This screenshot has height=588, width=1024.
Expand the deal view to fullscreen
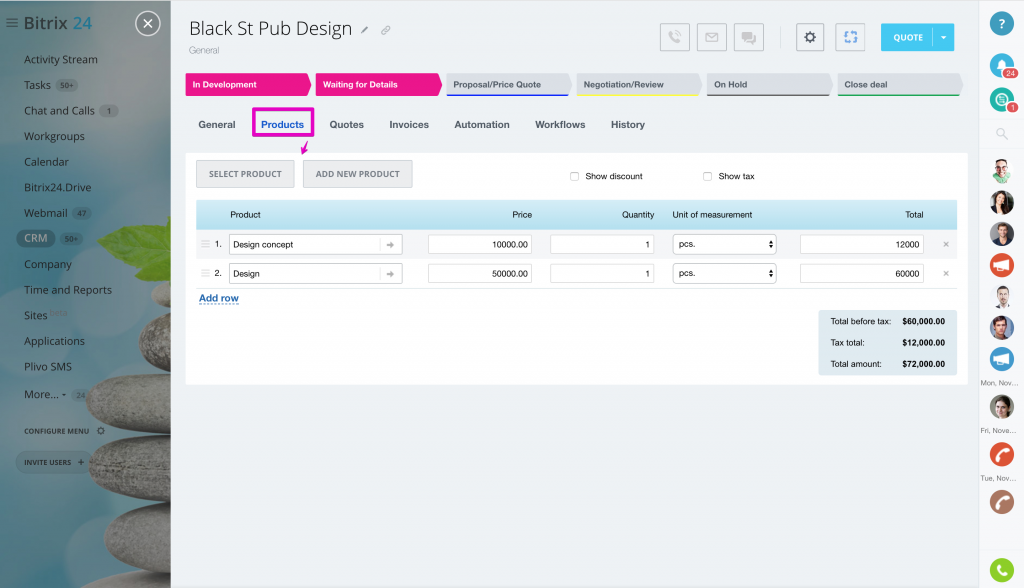(x=850, y=37)
